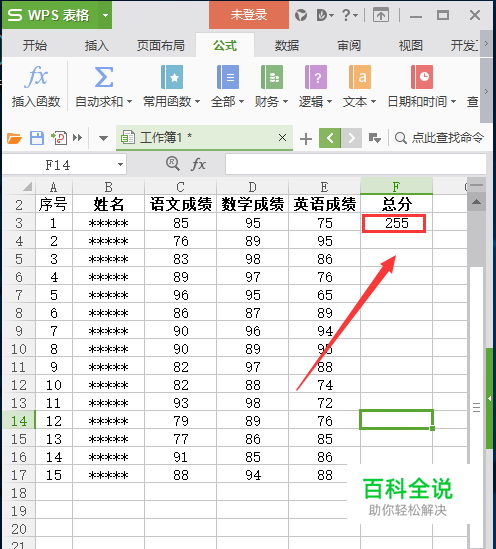Select the 公式 tab

[225, 46]
